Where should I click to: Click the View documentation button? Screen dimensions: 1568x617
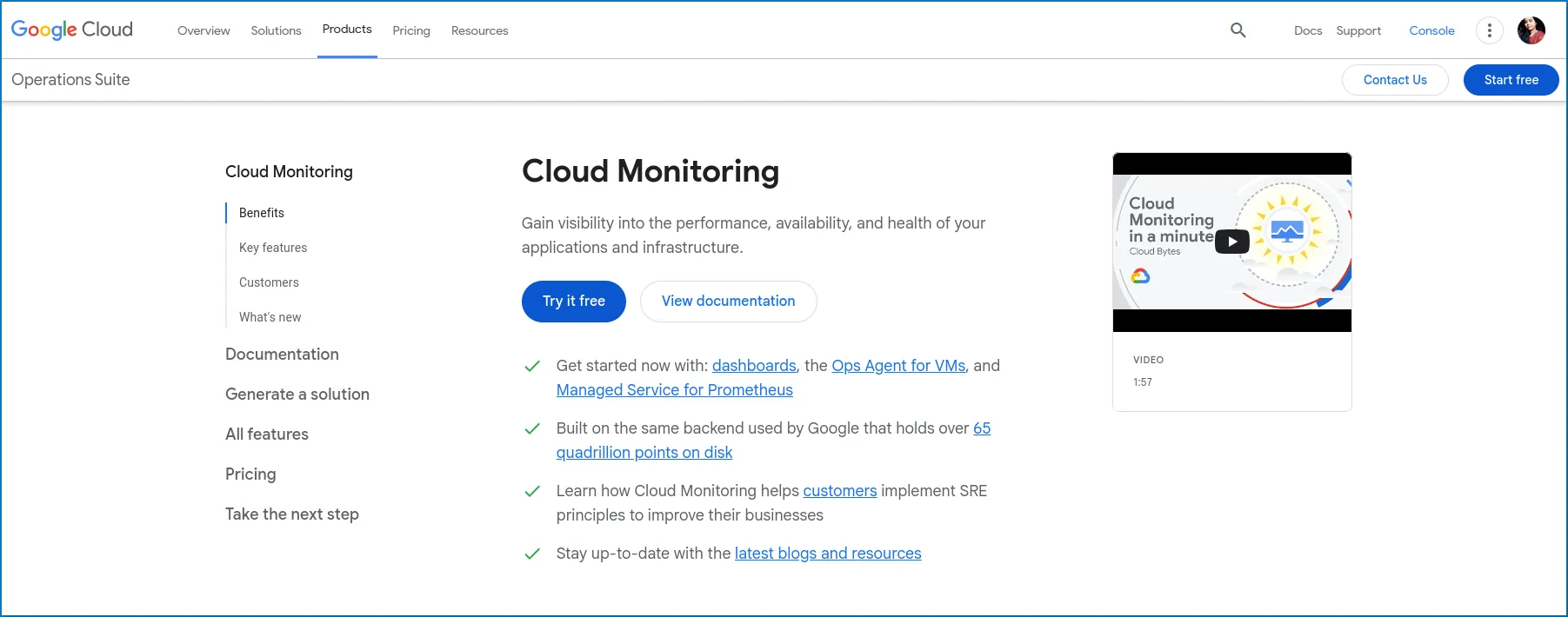click(729, 302)
